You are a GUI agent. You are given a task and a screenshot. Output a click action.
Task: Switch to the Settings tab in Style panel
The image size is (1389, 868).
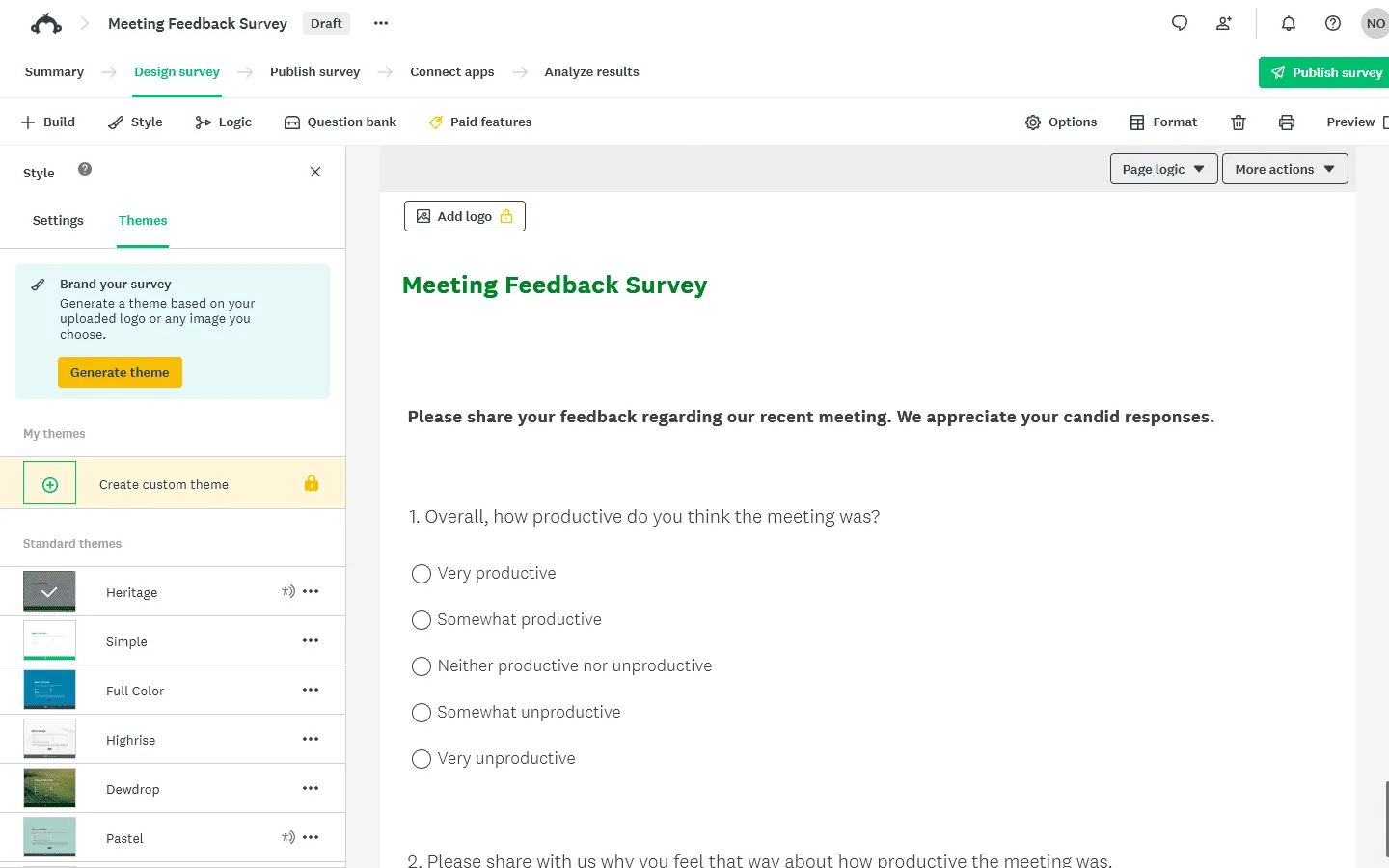[57, 220]
